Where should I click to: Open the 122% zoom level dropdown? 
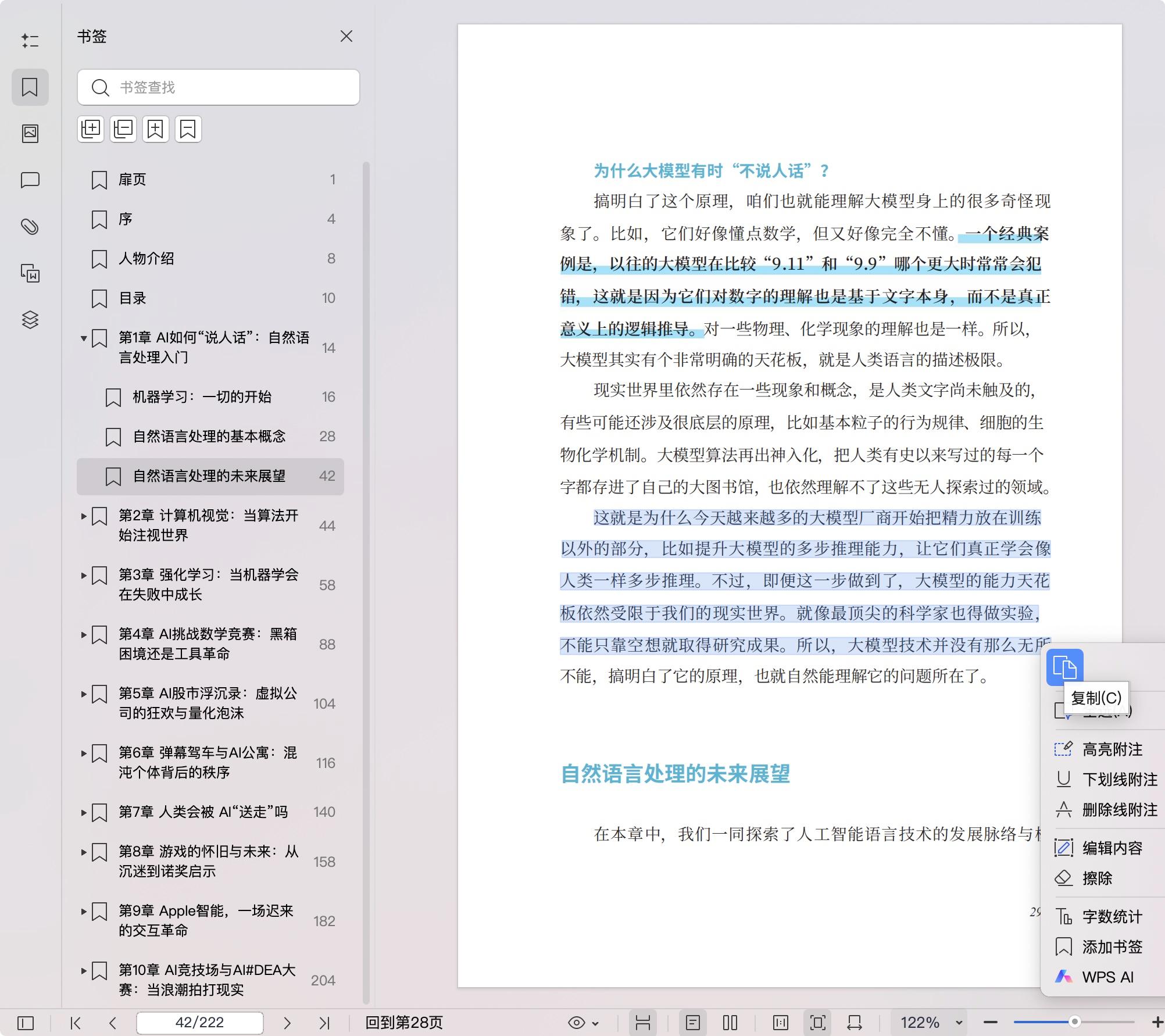930,1021
